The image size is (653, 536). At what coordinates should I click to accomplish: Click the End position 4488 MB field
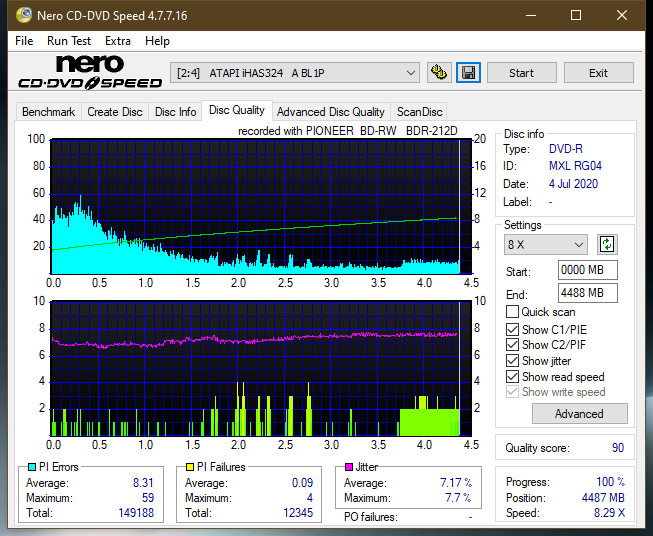pyautogui.click(x=587, y=293)
